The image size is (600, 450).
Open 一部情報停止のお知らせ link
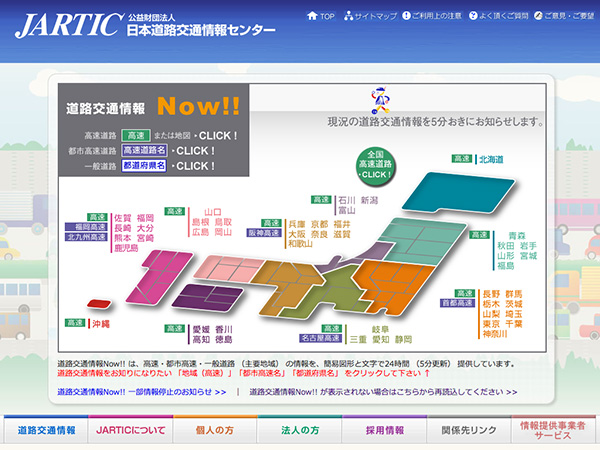coord(142,392)
